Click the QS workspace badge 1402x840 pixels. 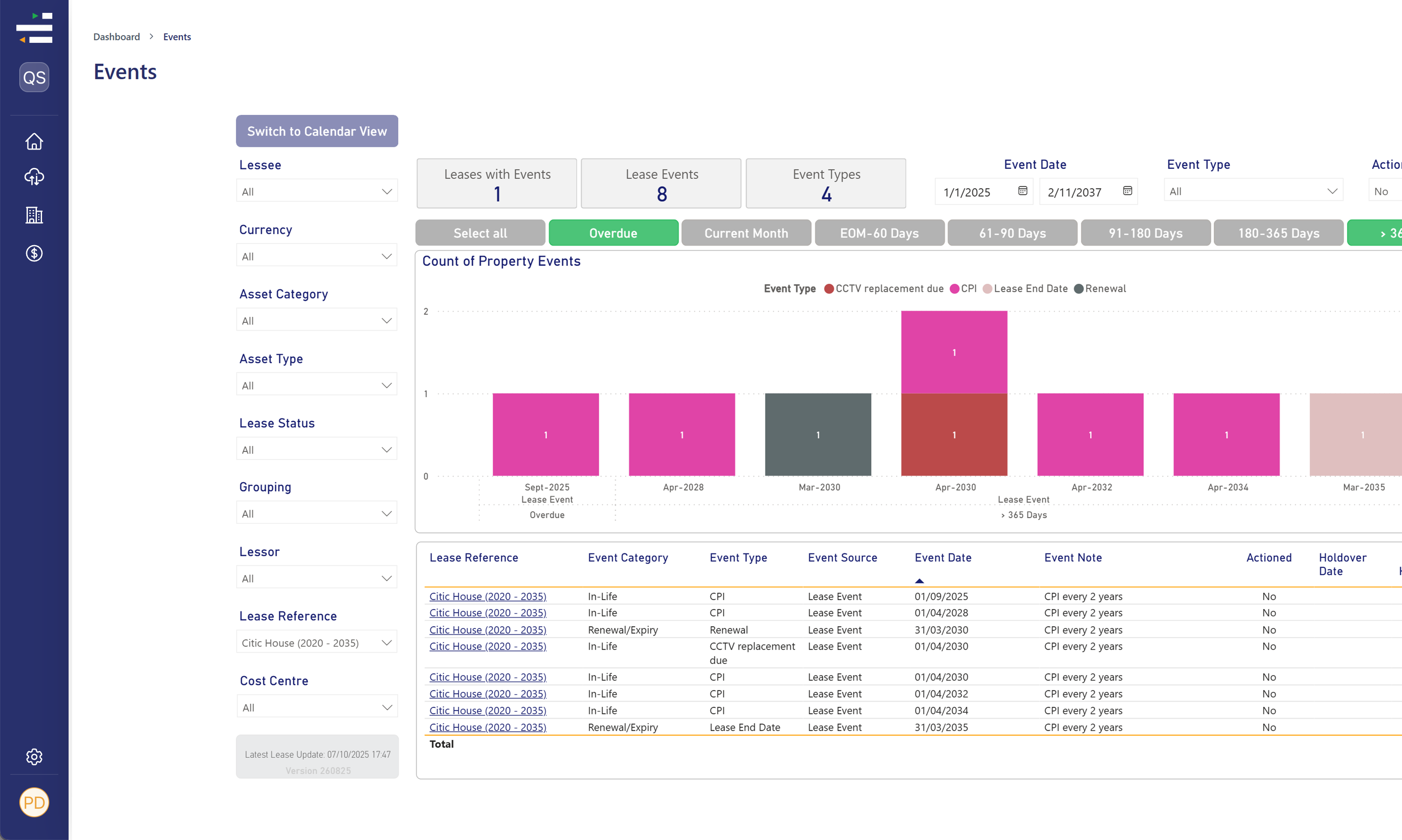pyautogui.click(x=34, y=78)
